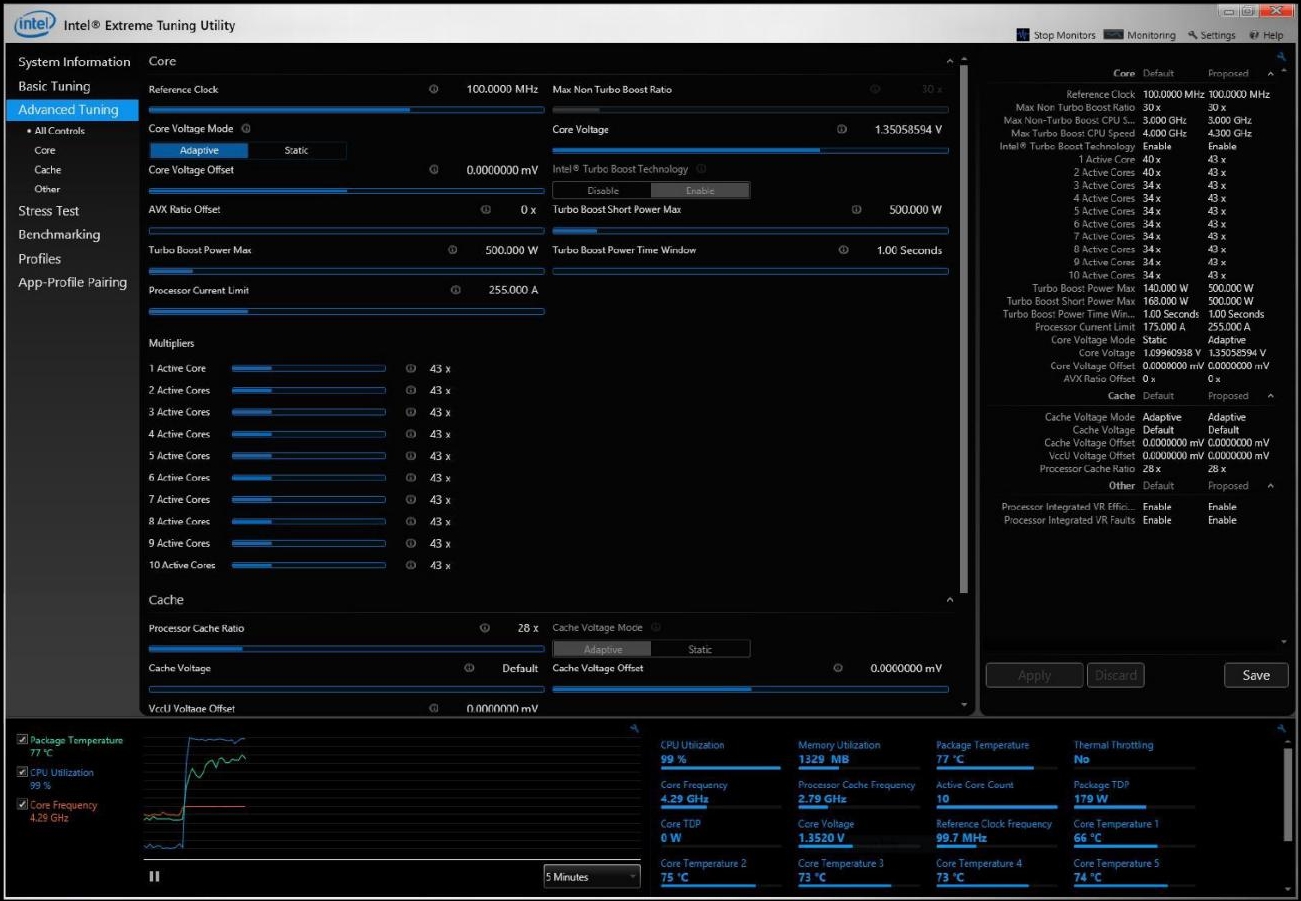The width and height of the screenshot is (1301, 901).
Task: Click the info icon next to Reference Clock
Action: [434, 89]
